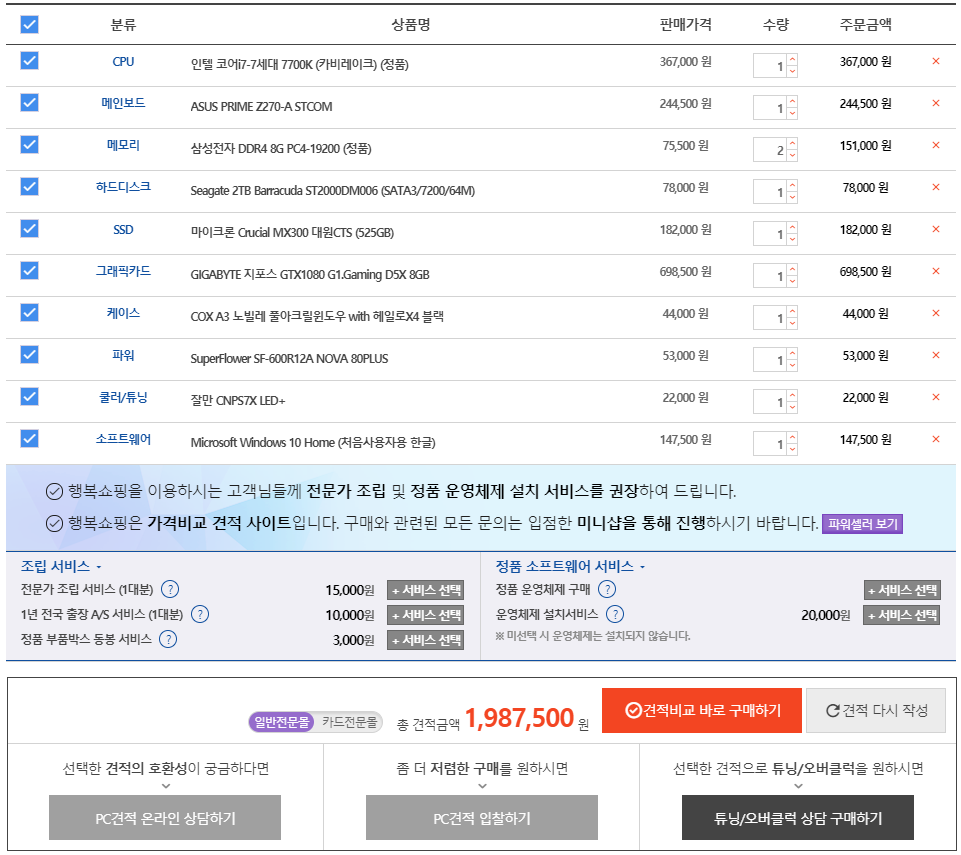Uncheck the CPU row checkbox
The height and width of the screenshot is (855, 961).
pyautogui.click(x=29, y=61)
